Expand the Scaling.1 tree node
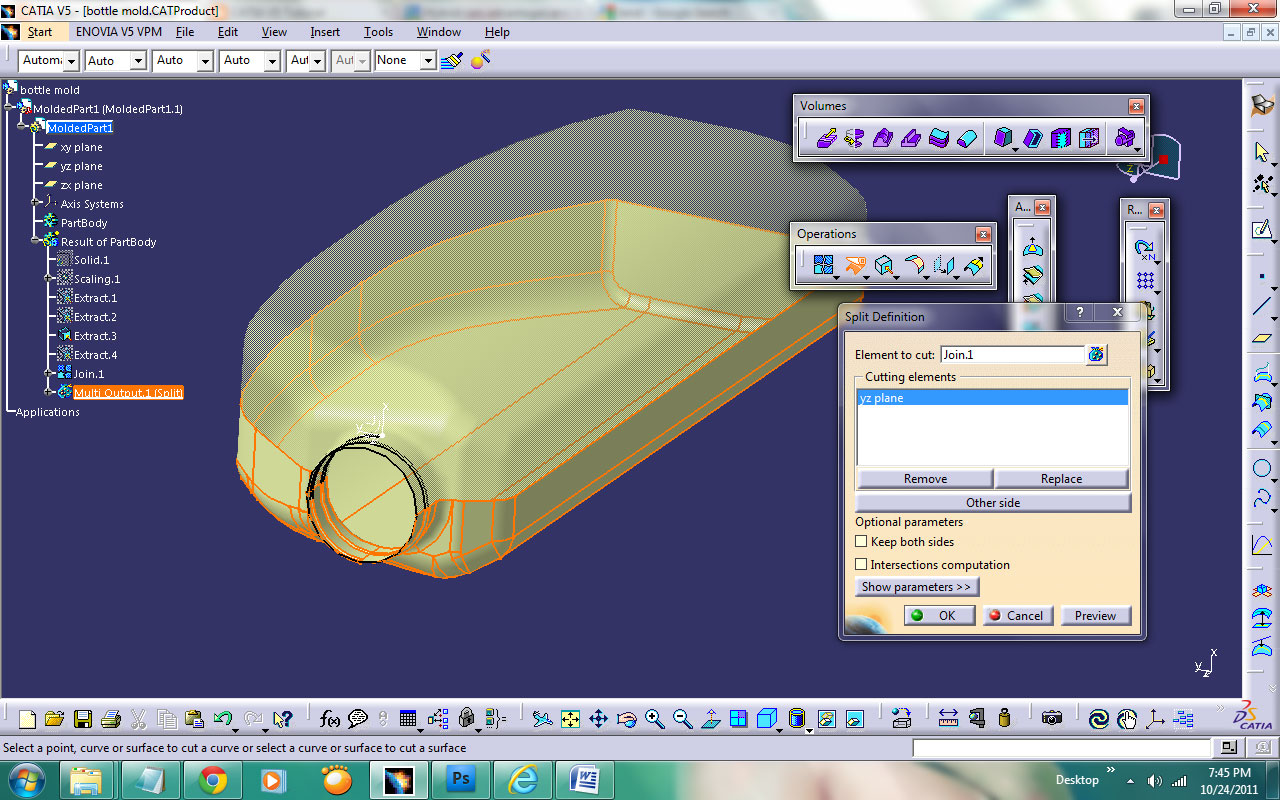Image resolution: width=1280 pixels, height=800 pixels. 49,279
